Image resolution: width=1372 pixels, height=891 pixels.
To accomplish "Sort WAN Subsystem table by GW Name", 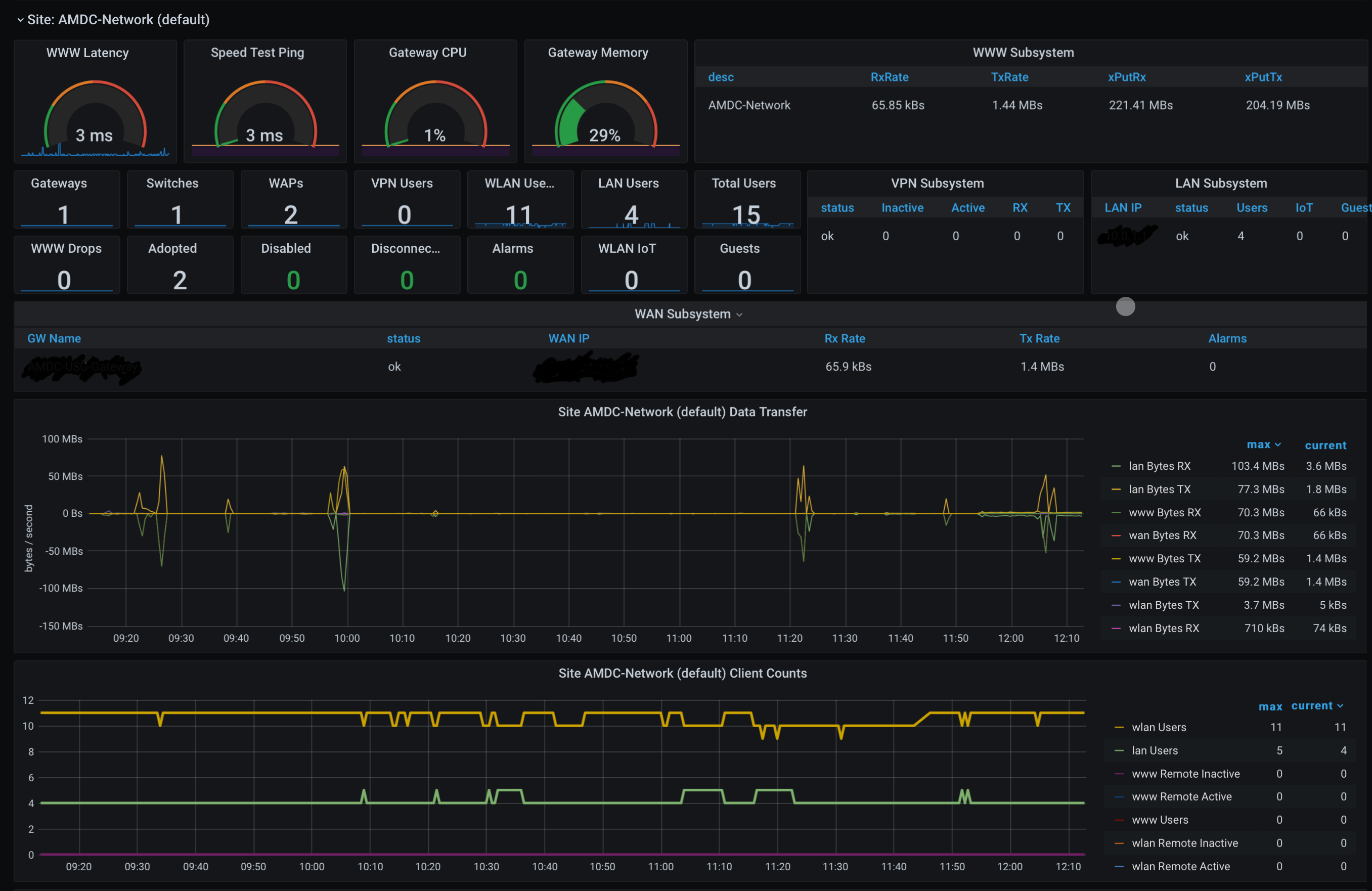I will pos(54,338).
